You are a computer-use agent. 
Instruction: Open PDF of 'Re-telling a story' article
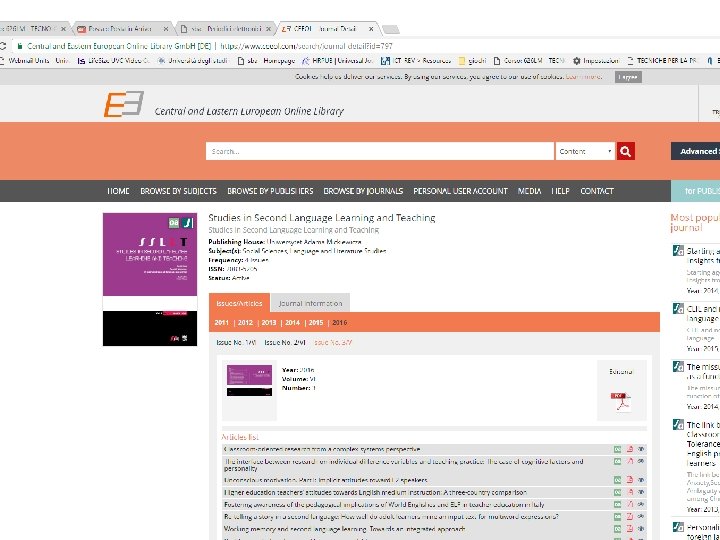tap(630, 517)
